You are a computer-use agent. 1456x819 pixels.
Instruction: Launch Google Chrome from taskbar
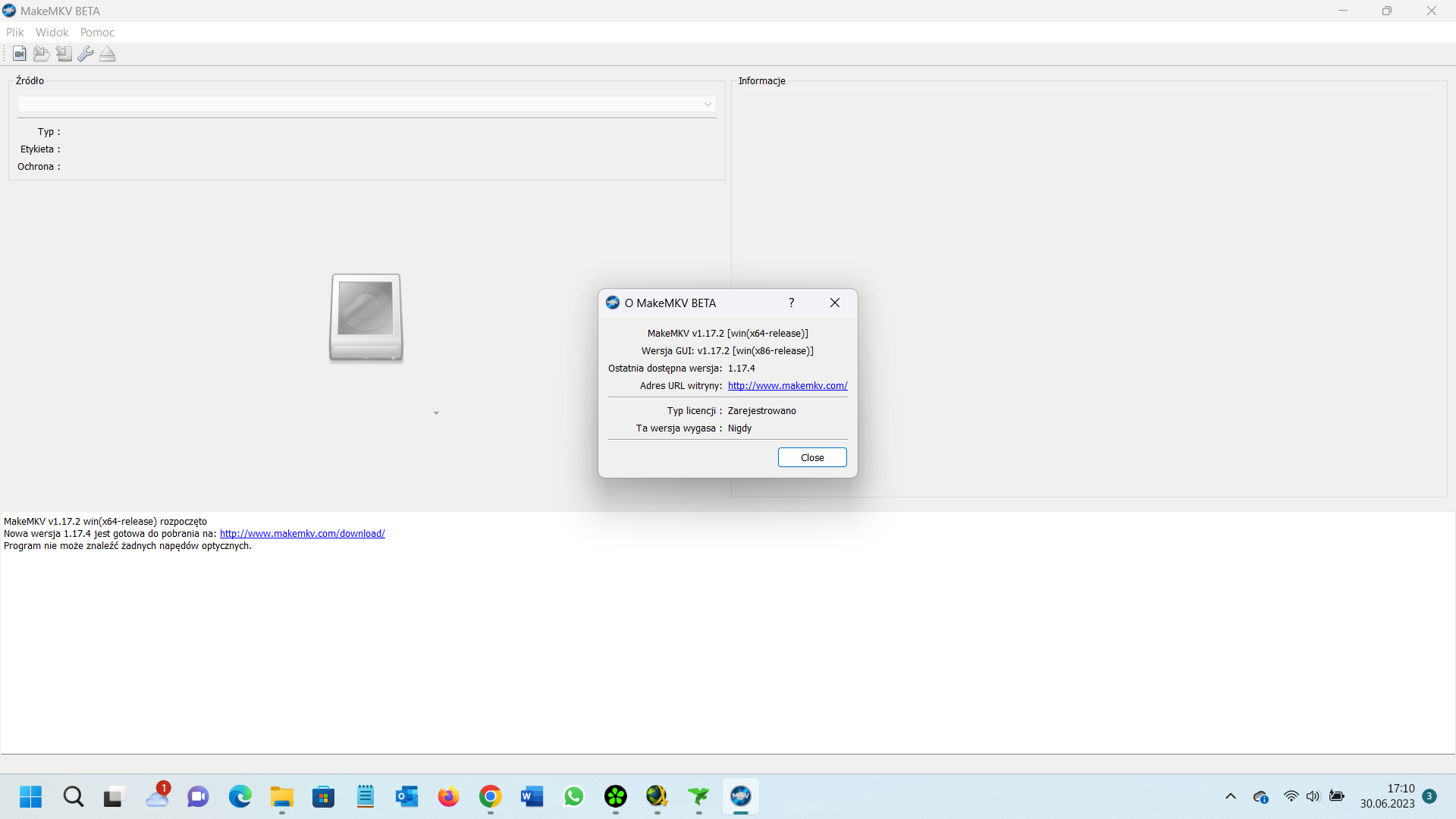click(491, 797)
